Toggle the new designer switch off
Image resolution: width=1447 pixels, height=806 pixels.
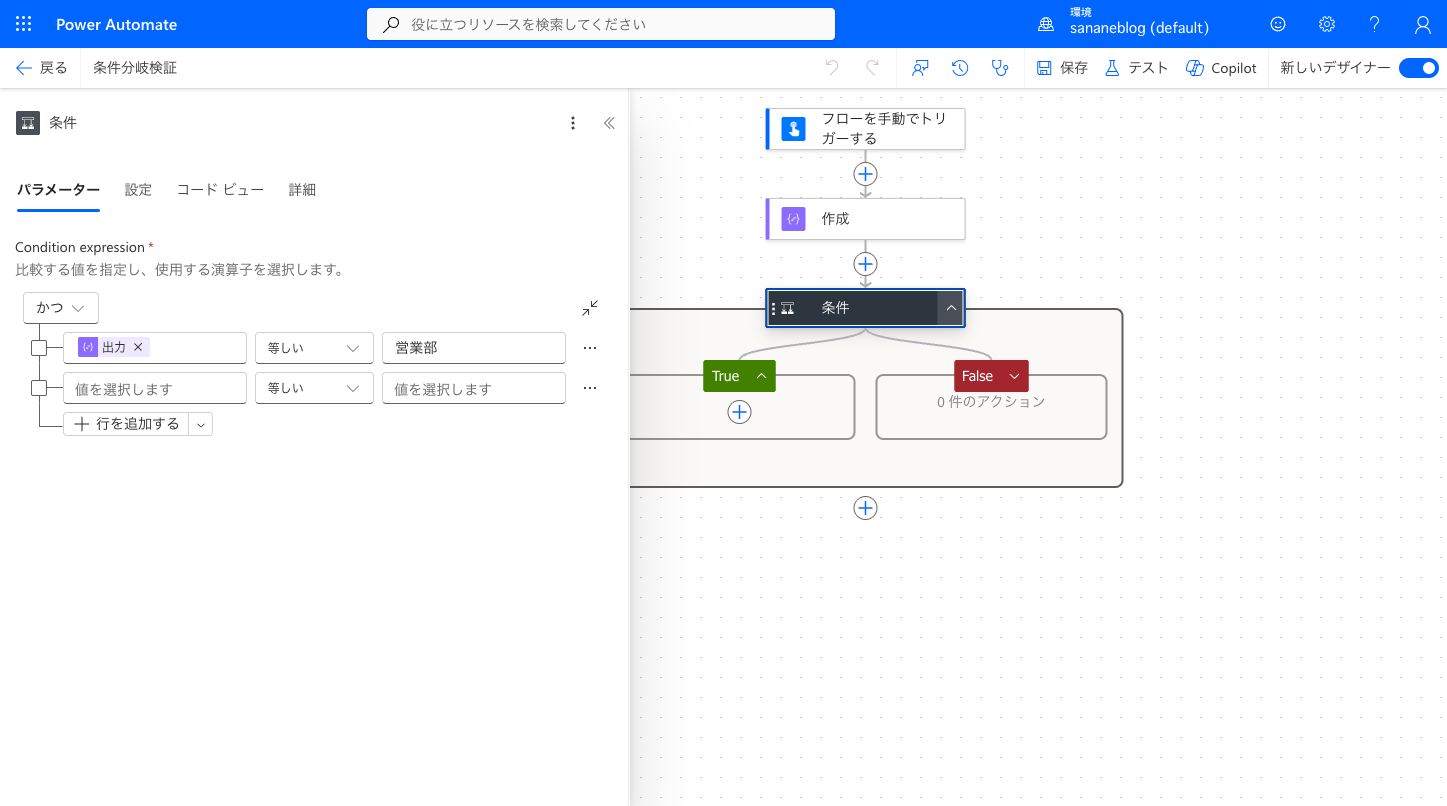[x=1418, y=68]
